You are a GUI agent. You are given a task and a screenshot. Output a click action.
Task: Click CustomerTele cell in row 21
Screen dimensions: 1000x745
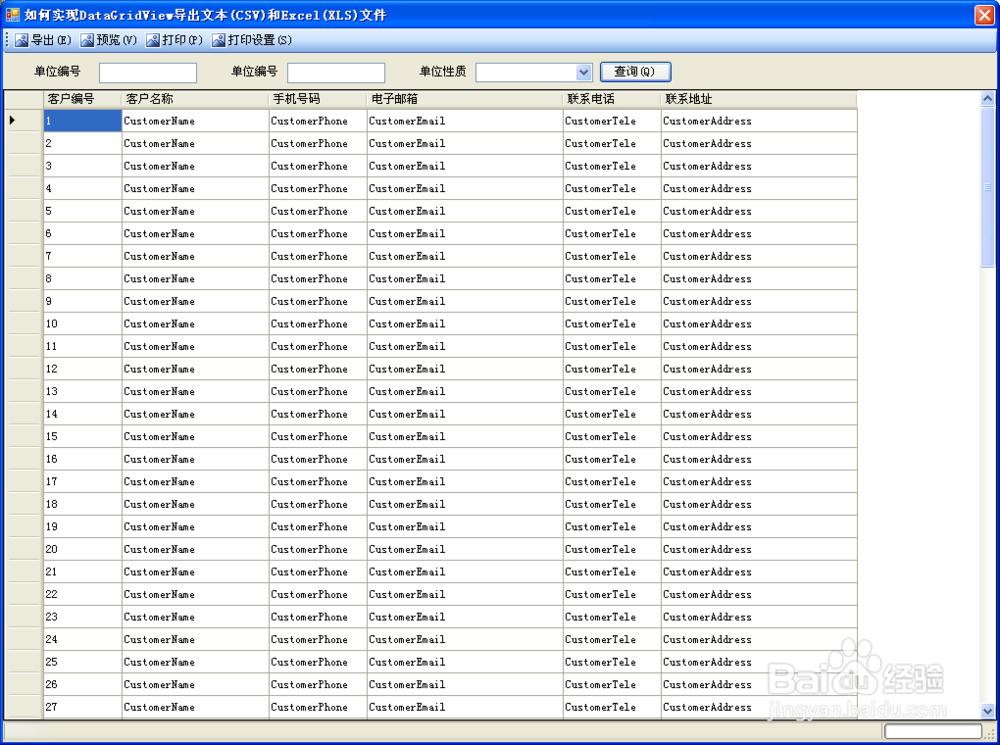[612, 572]
